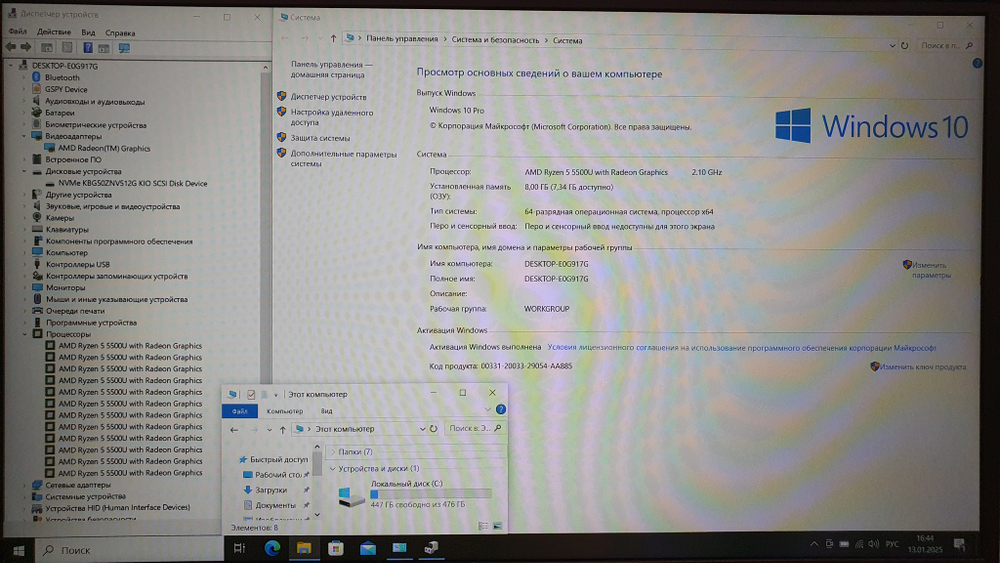
Task: Click Панель управления — домашняя страница link
Action: click(x=332, y=69)
